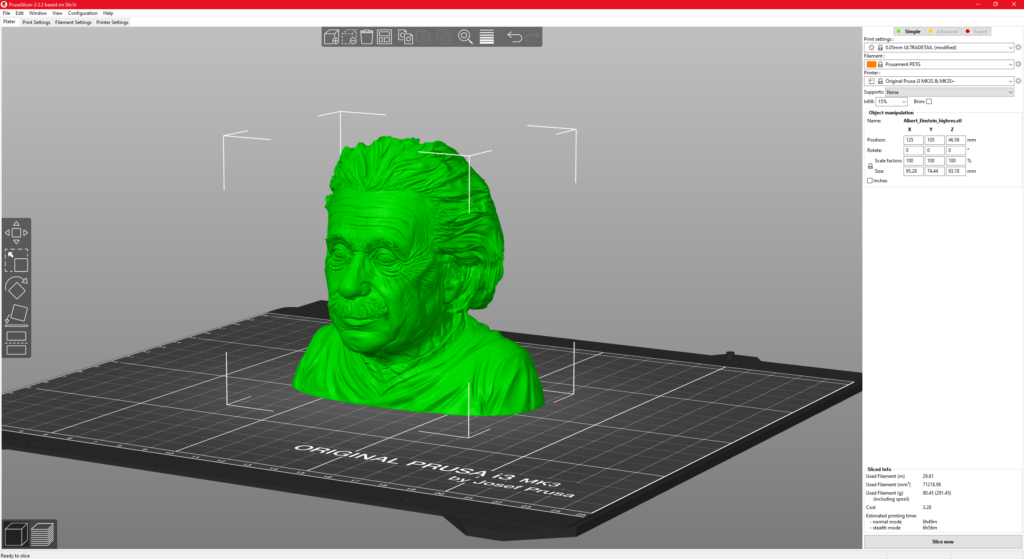Viewport: 1024px width, 559px height.
Task: Click the Slice now button
Action: (x=942, y=541)
